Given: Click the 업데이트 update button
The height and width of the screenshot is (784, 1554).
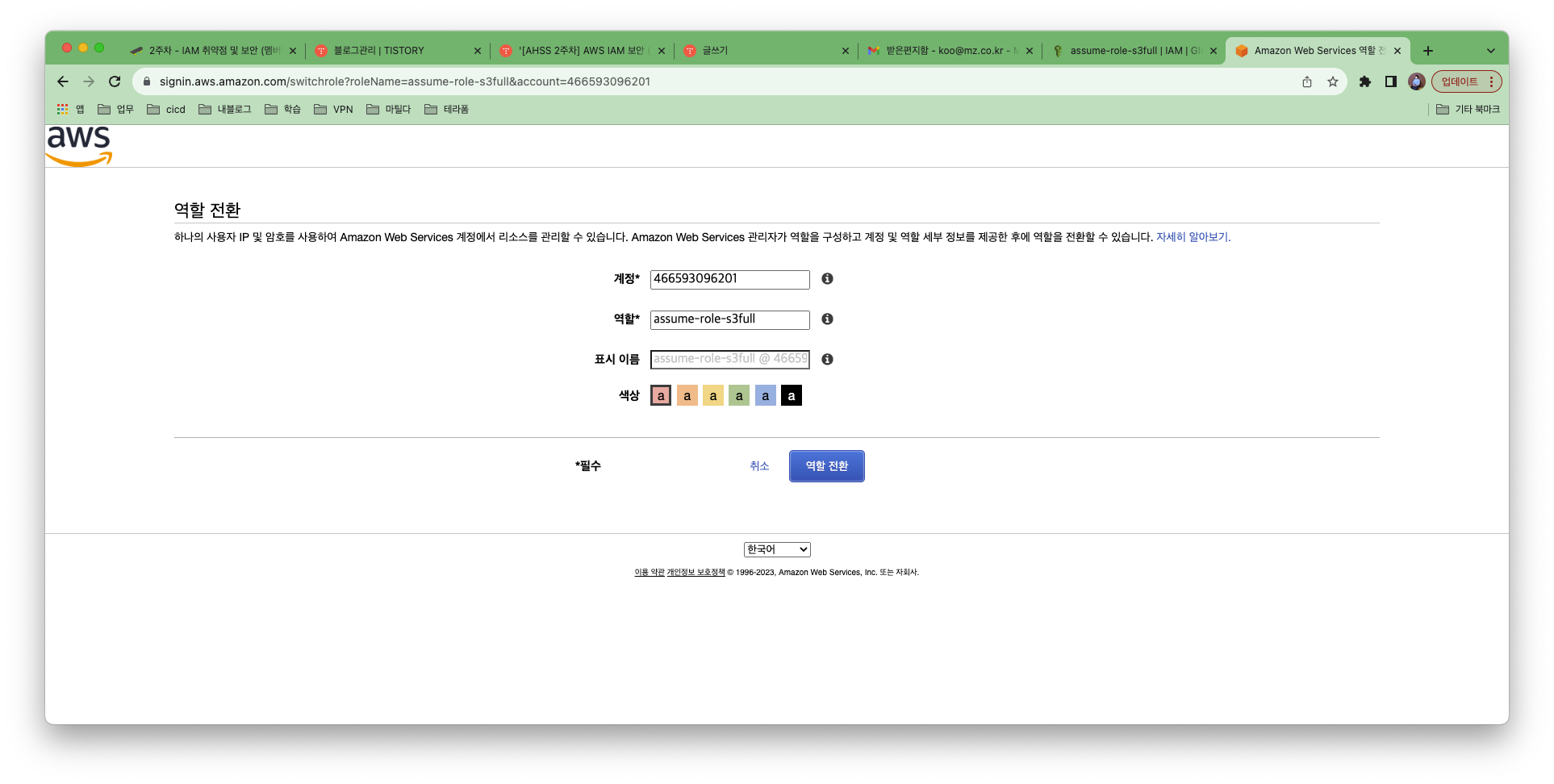Looking at the screenshot, I should point(1460,81).
